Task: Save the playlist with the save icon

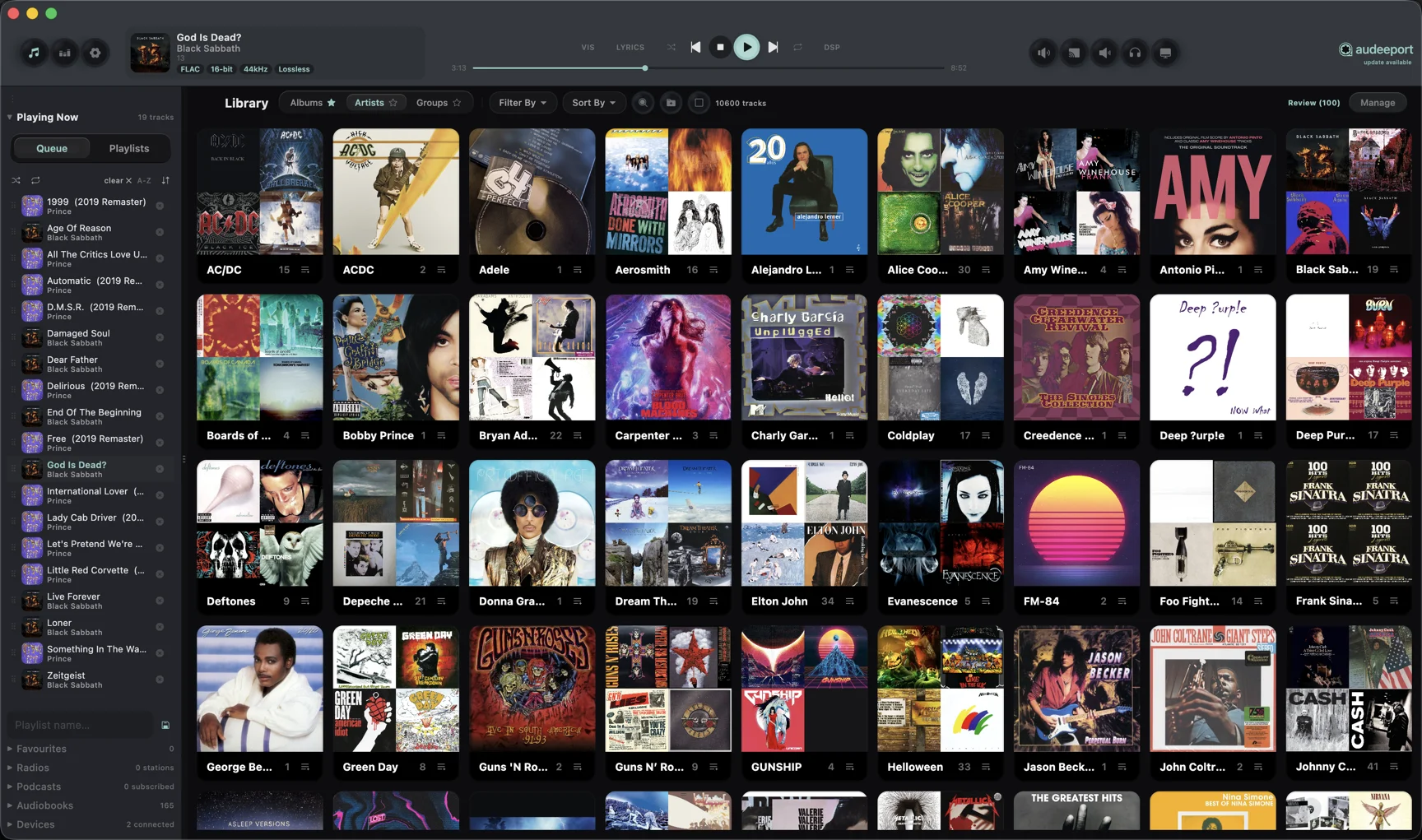Action: click(165, 725)
